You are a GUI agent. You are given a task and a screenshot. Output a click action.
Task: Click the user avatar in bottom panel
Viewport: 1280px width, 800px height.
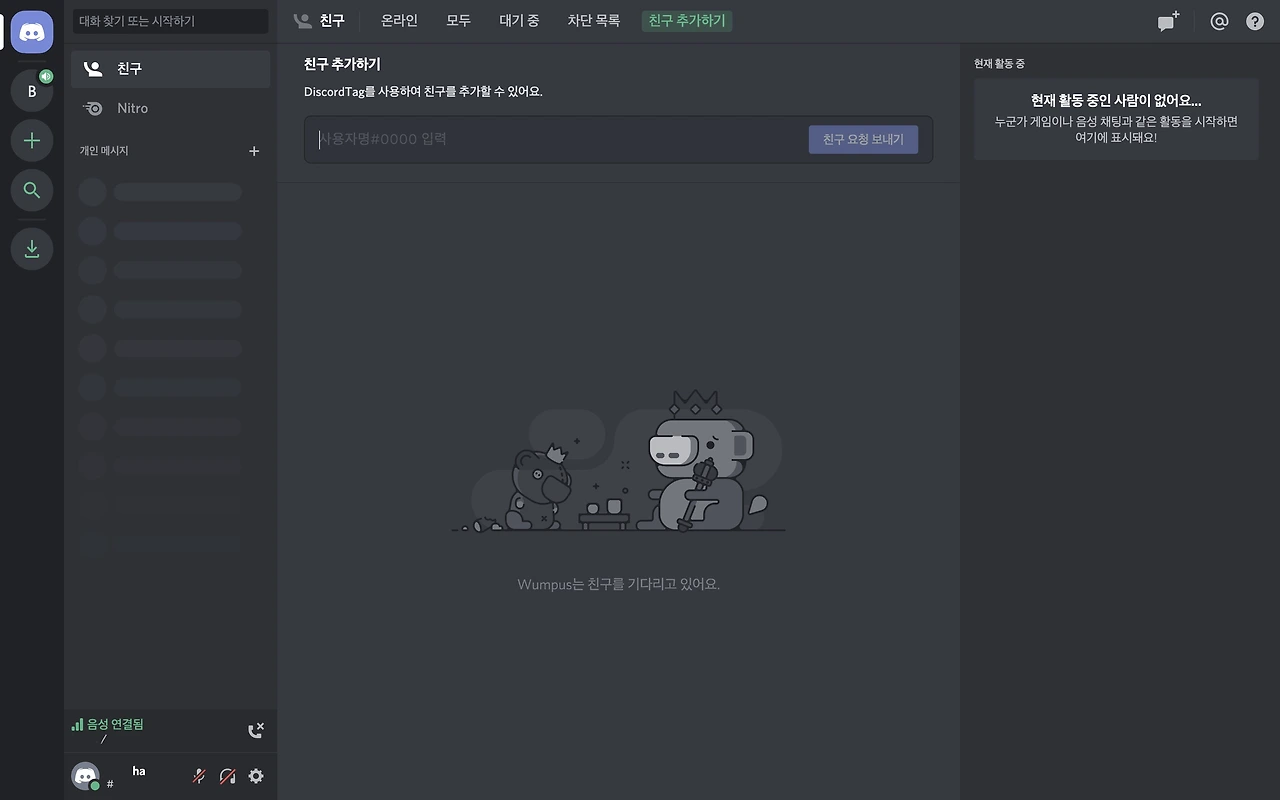pyautogui.click(x=86, y=776)
